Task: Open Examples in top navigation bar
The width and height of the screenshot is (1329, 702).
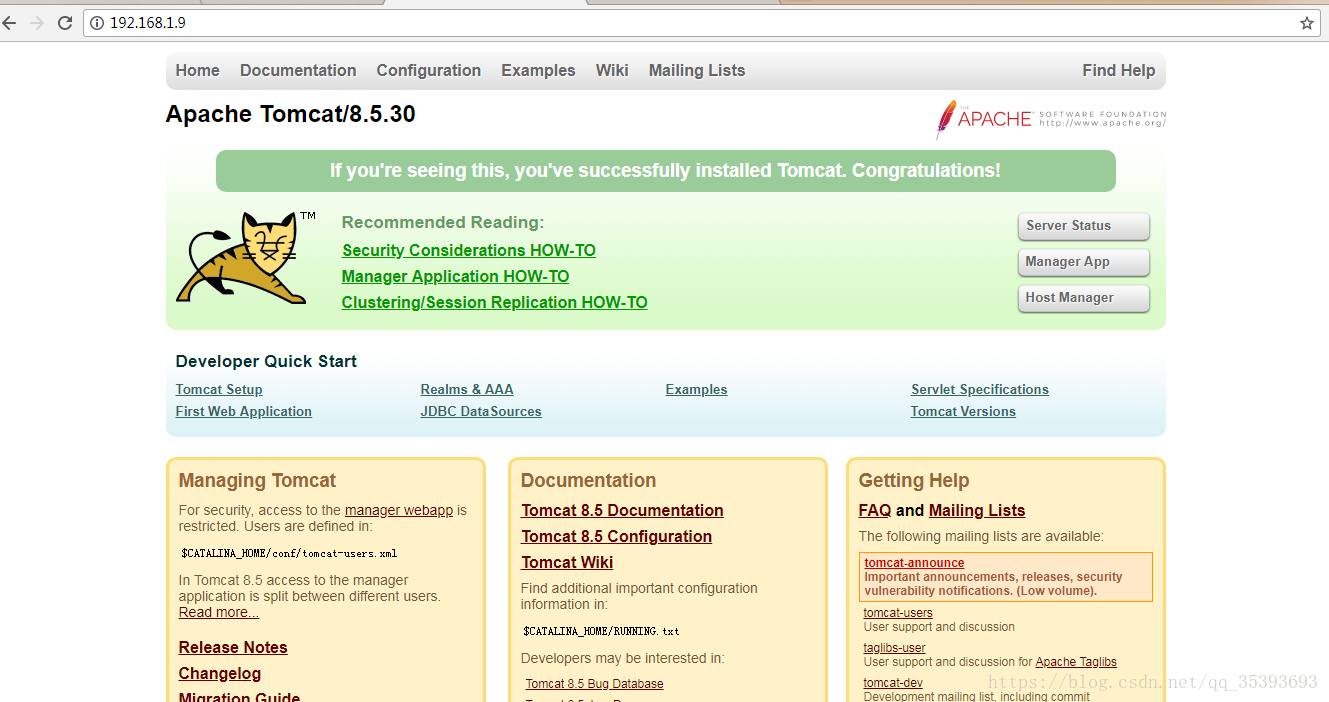Action: (538, 70)
